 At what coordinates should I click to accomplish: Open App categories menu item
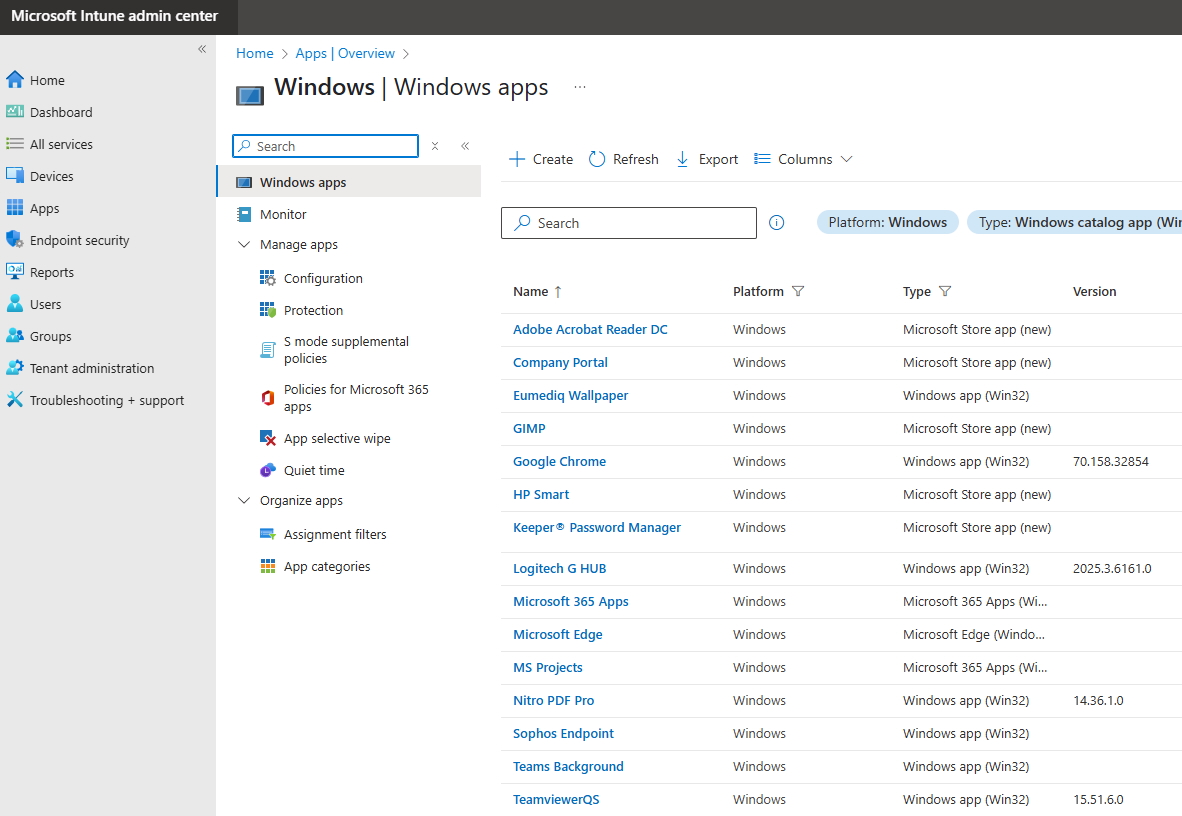[x=326, y=566]
